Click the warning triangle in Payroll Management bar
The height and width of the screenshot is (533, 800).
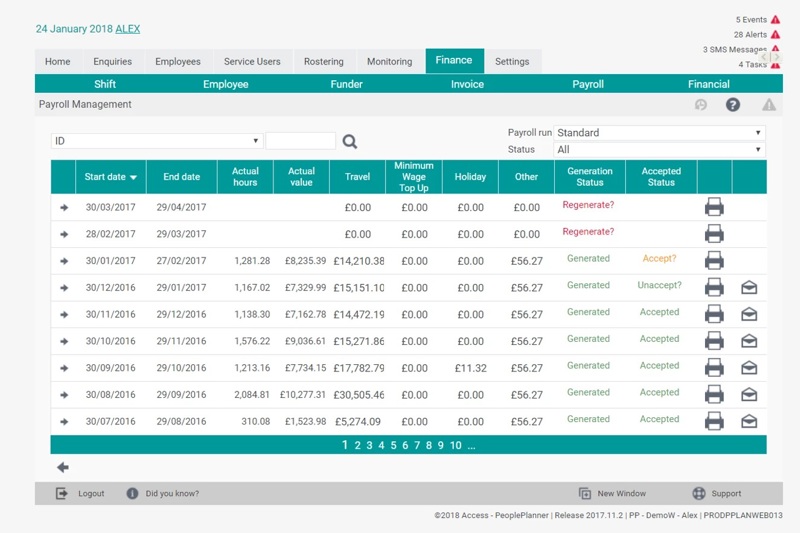point(768,105)
